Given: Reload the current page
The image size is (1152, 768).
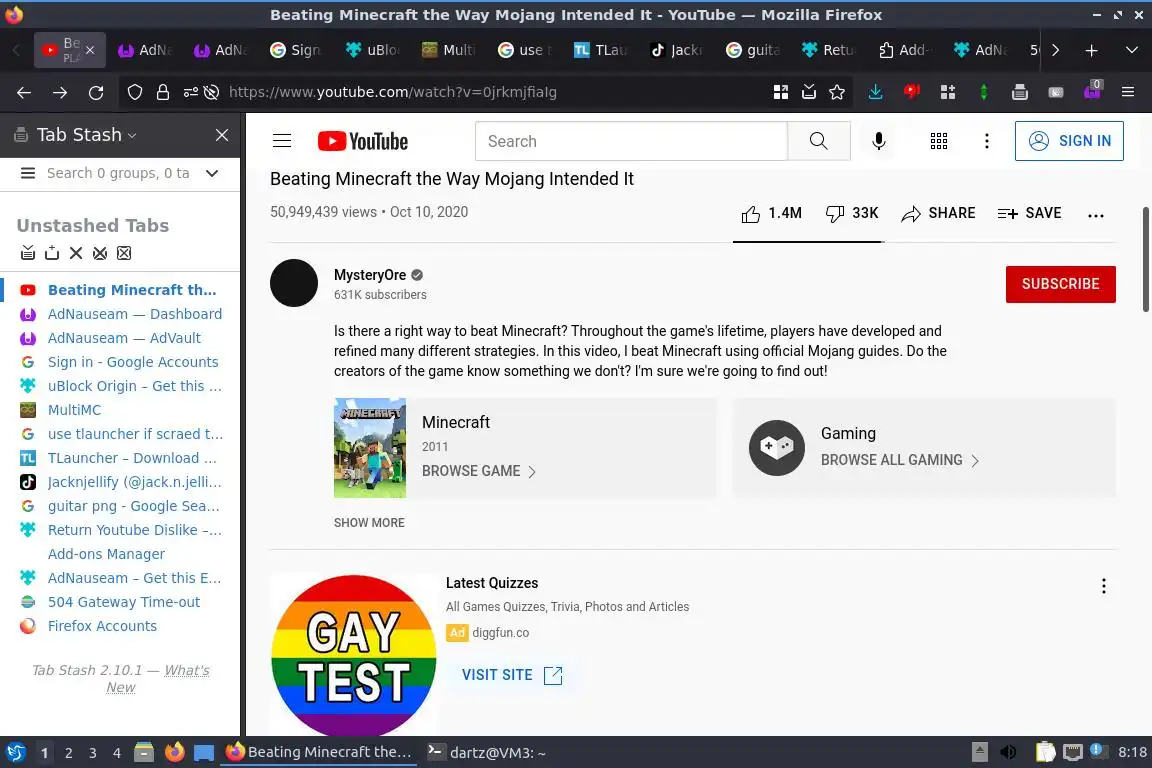Looking at the screenshot, I should click(96, 93).
